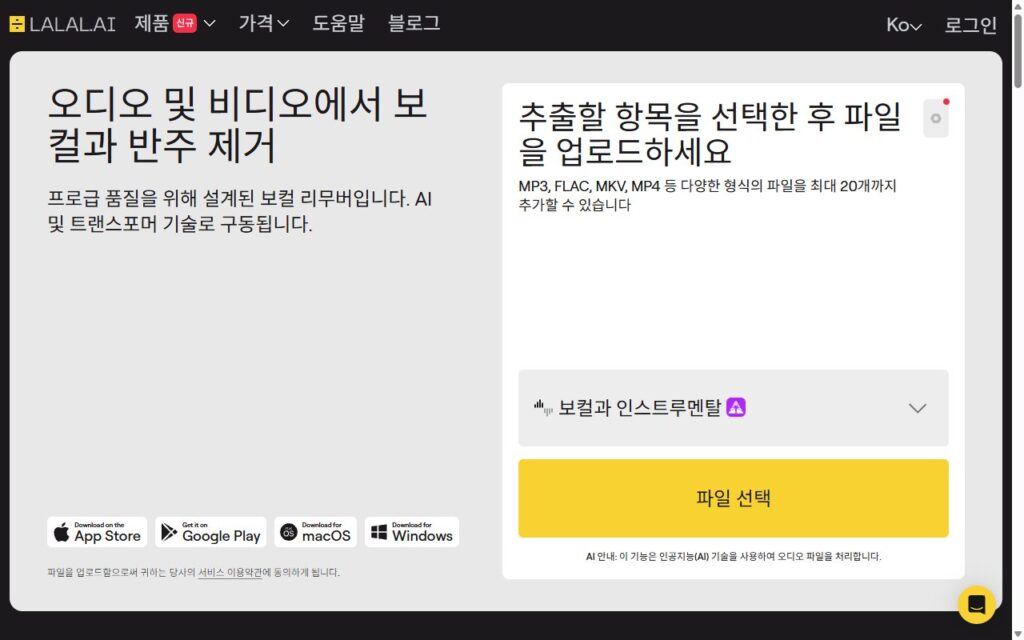Get it on Google Play badge

[211, 532]
